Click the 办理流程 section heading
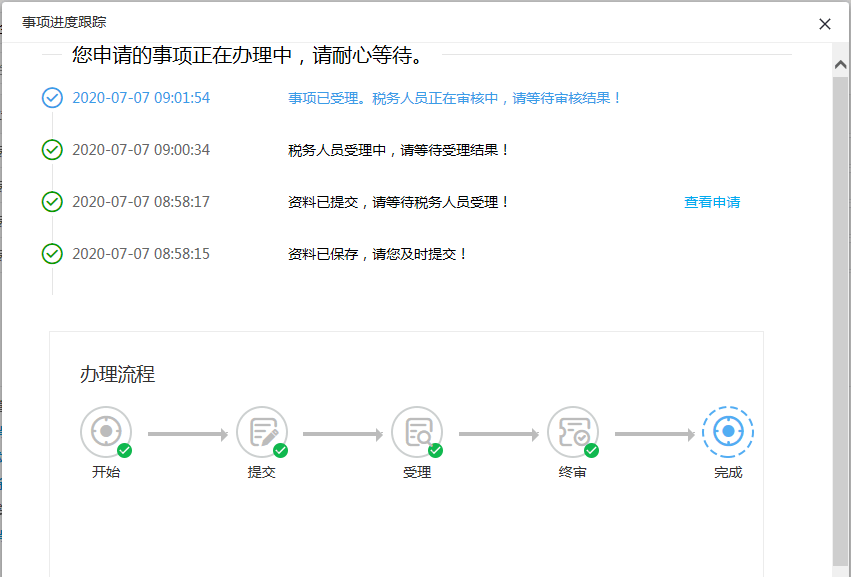Image resolution: width=851 pixels, height=577 pixels. click(117, 374)
